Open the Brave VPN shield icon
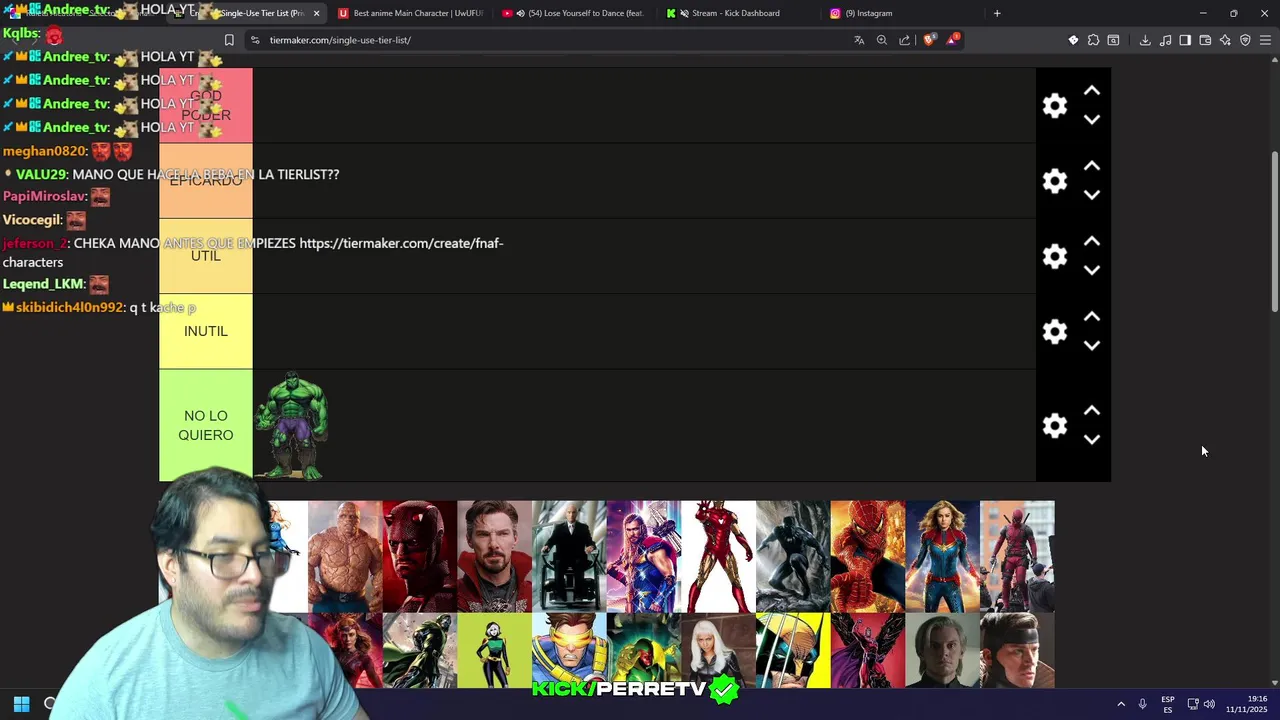Screen dimensions: 1280x720 (x=1245, y=40)
